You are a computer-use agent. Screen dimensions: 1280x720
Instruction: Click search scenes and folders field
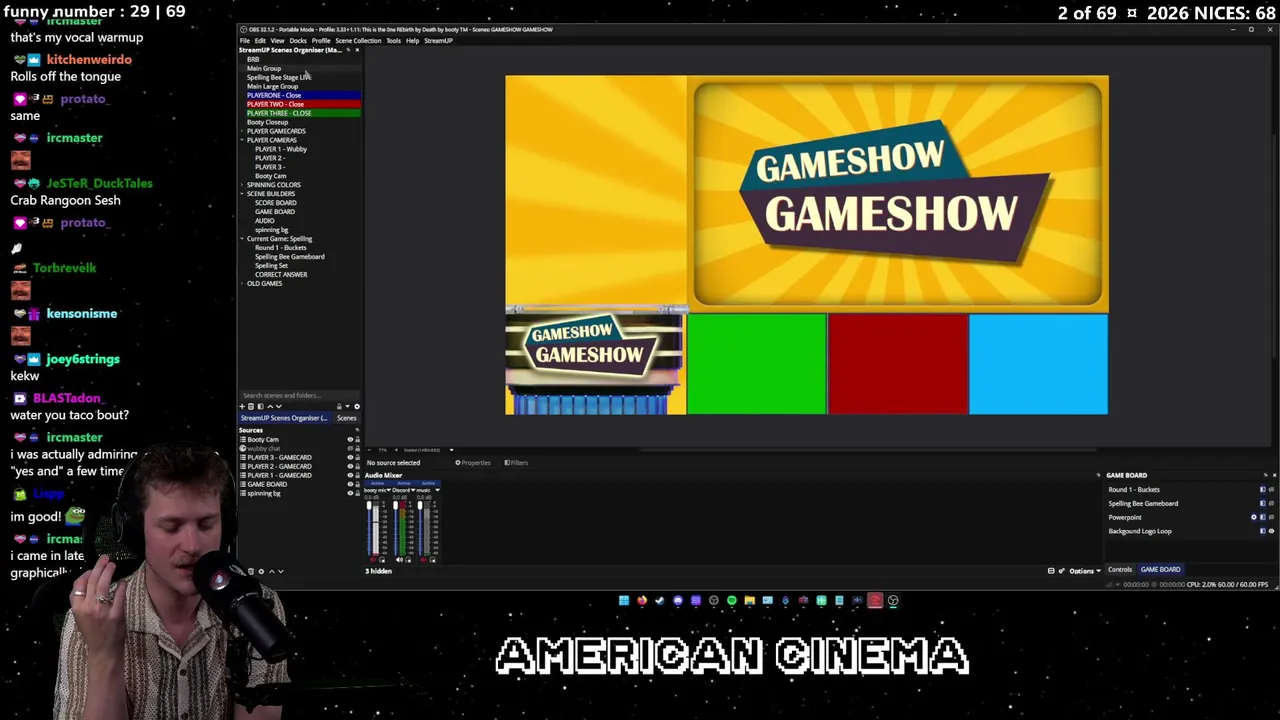click(299, 395)
